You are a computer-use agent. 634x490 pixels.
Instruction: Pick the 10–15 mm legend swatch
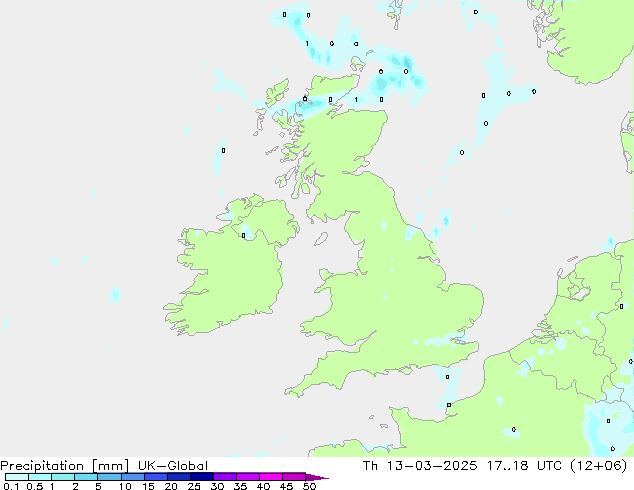[x=132, y=477]
